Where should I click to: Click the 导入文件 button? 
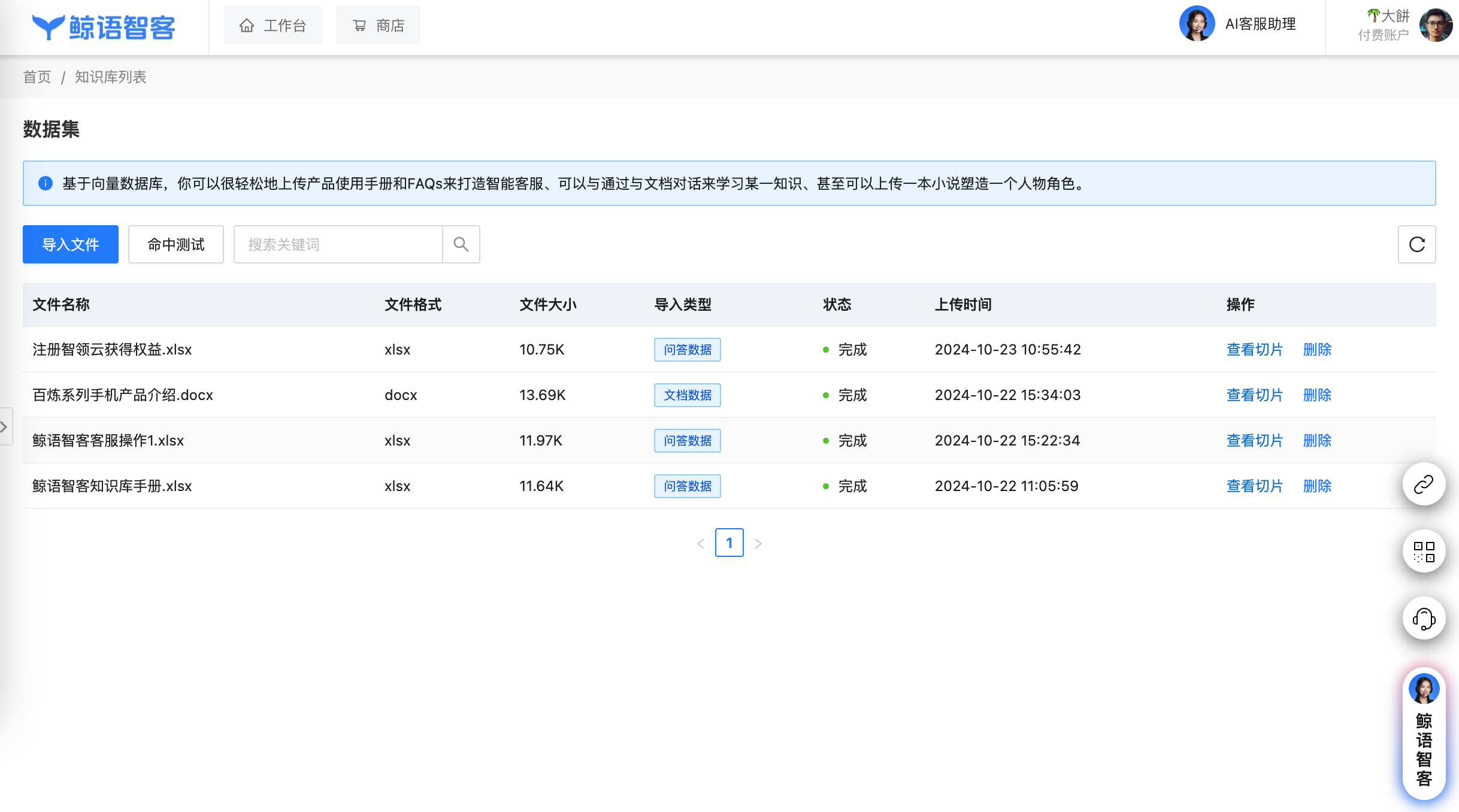(71, 244)
